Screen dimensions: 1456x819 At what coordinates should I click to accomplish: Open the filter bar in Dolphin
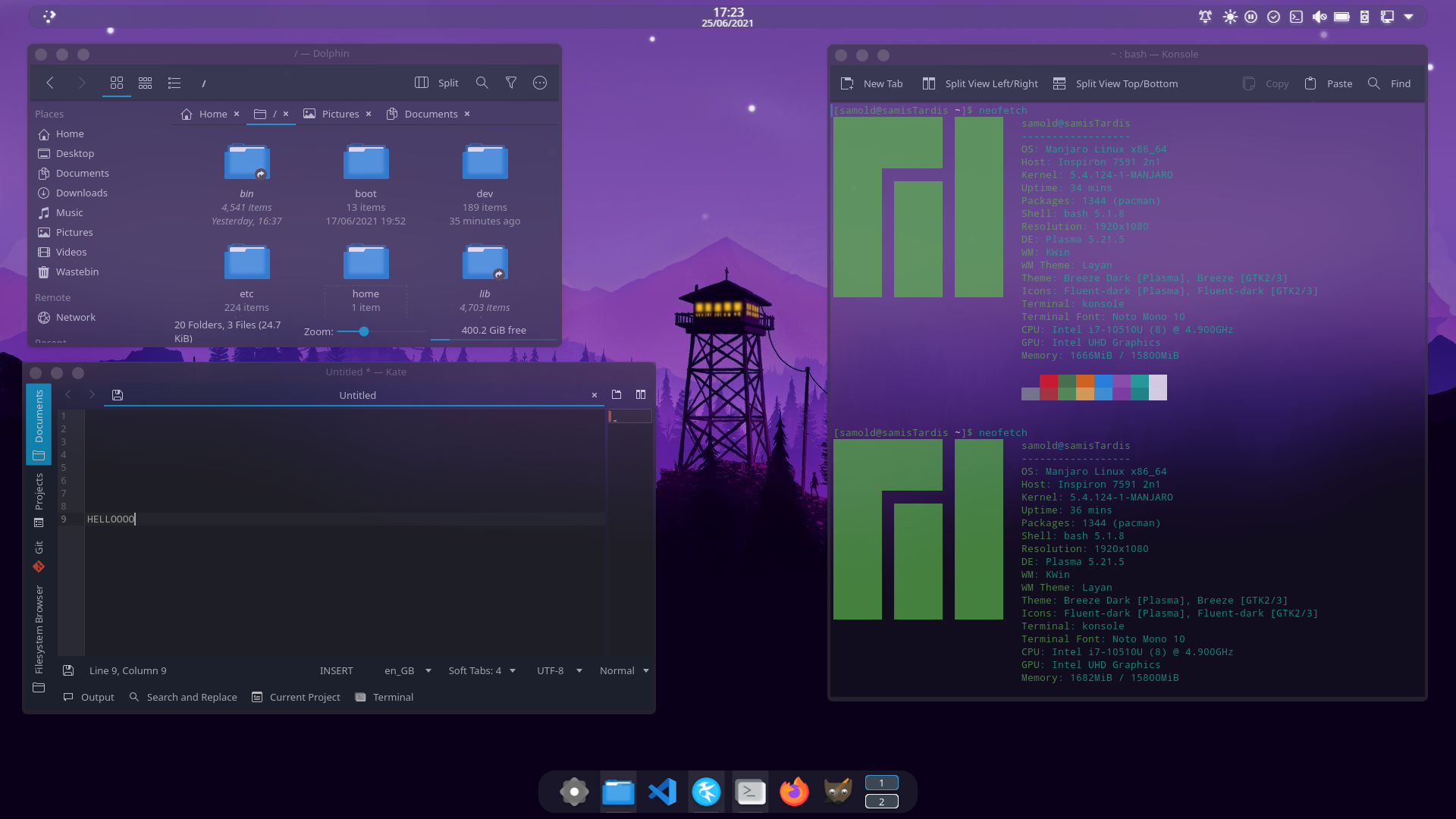(511, 83)
